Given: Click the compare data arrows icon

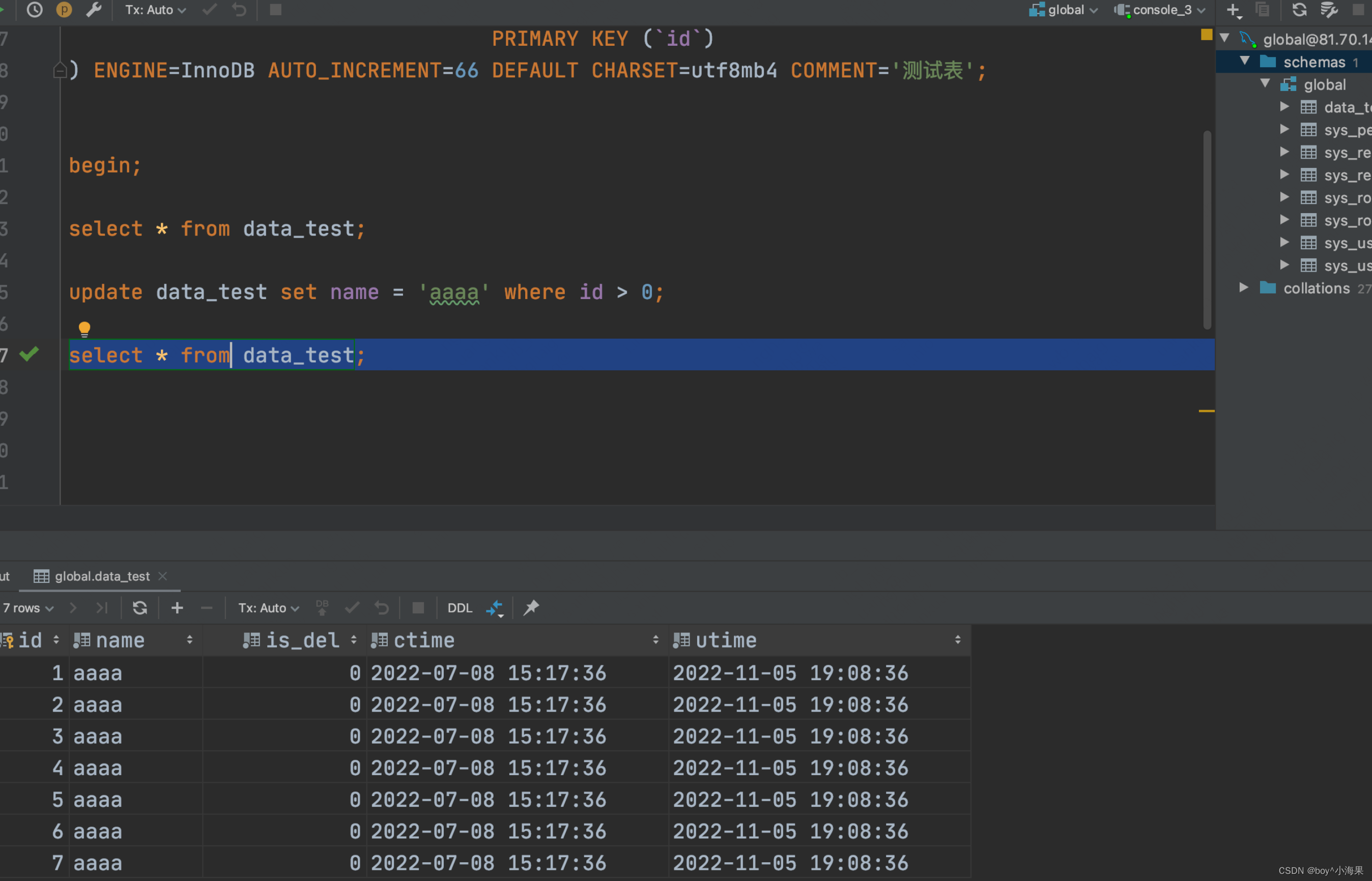Looking at the screenshot, I should pyautogui.click(x=495, y=607).
